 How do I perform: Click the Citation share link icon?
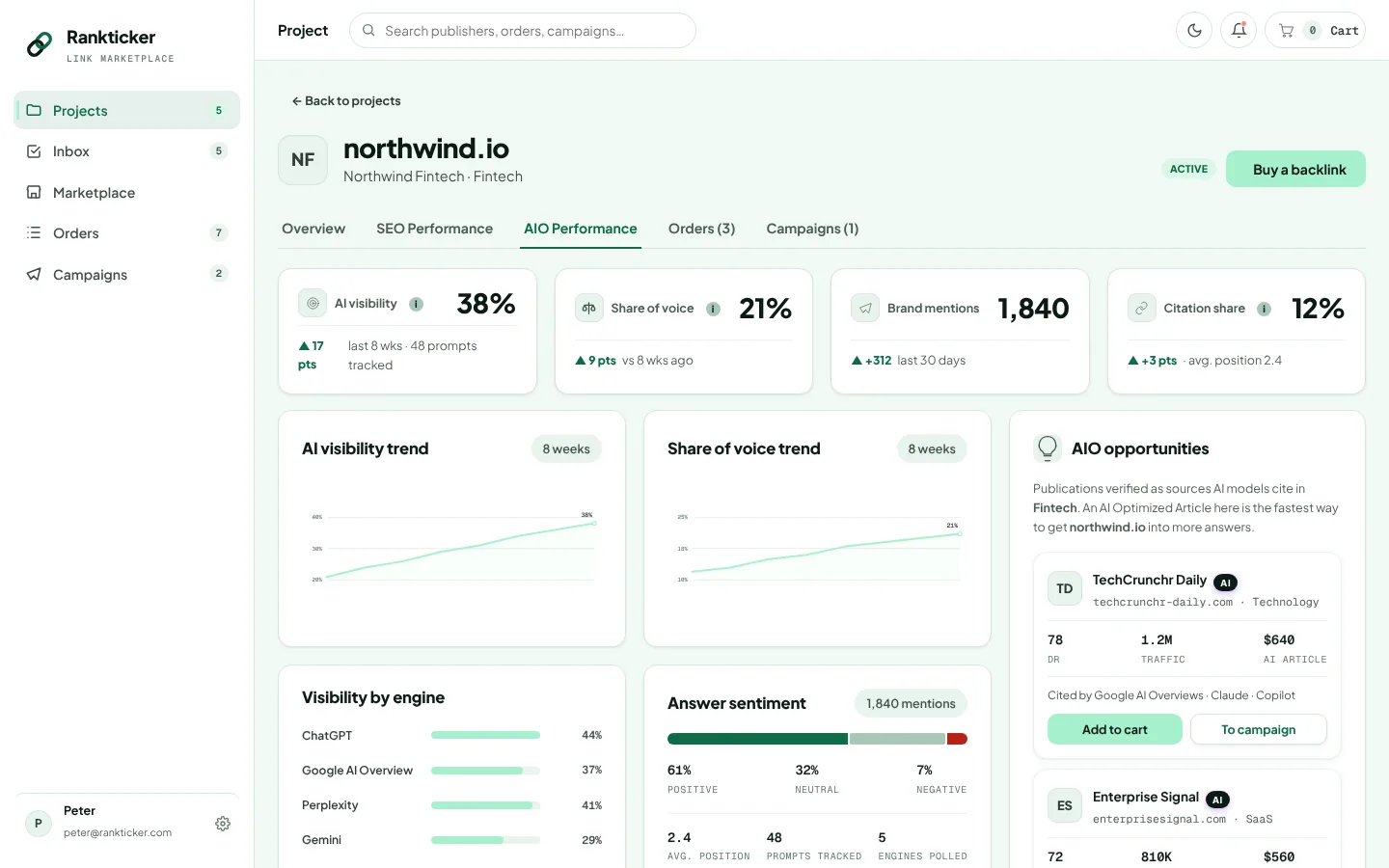[x=1142, y=309]
